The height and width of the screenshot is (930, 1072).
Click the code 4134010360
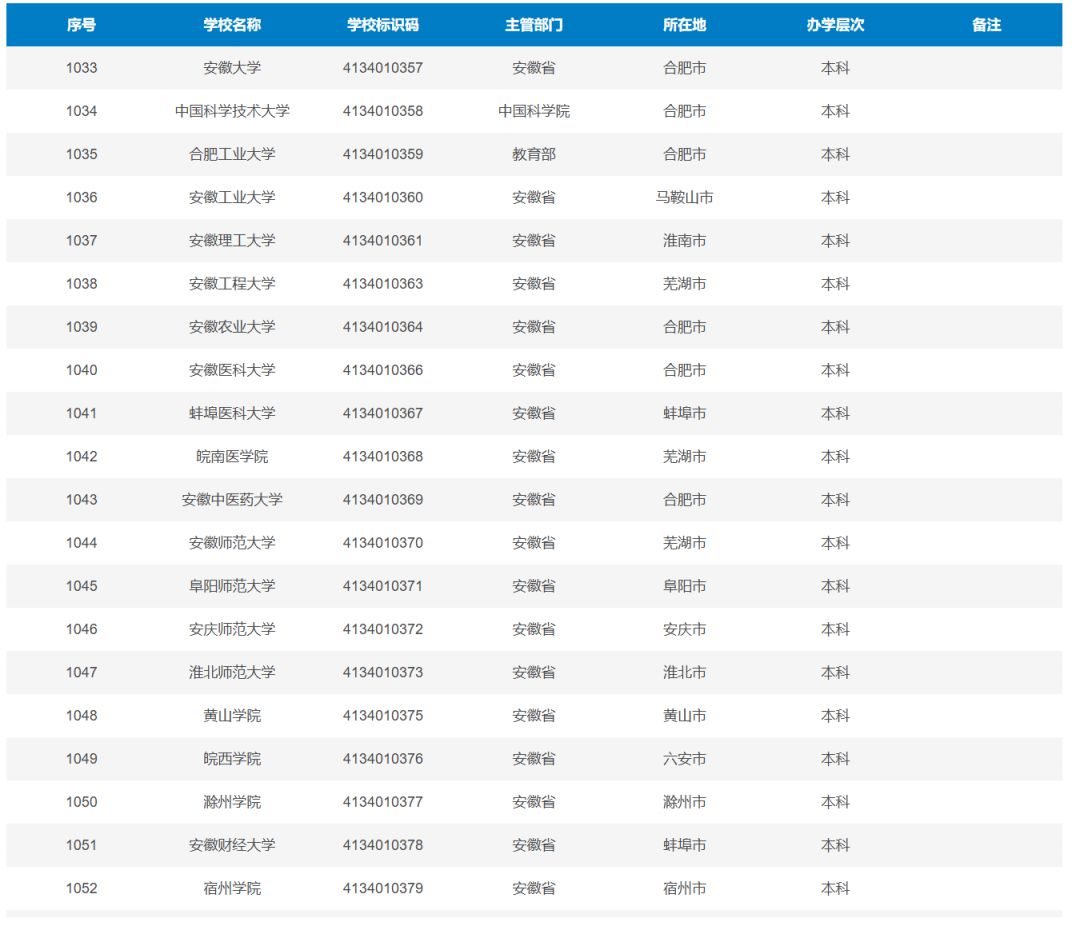point(382,197)
